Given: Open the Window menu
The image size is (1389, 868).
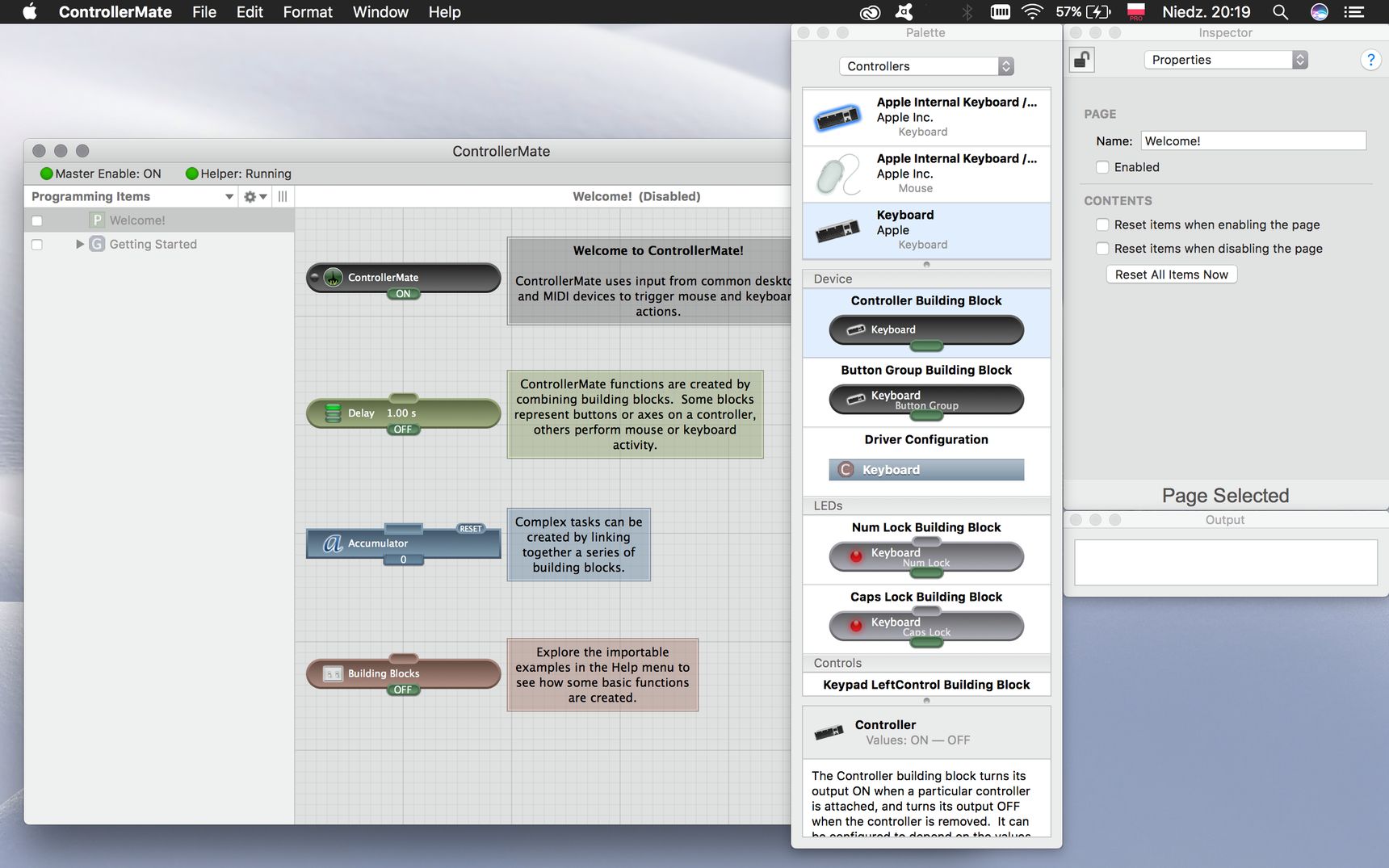Looking at the screenshot, I should (x=380, y=12).
